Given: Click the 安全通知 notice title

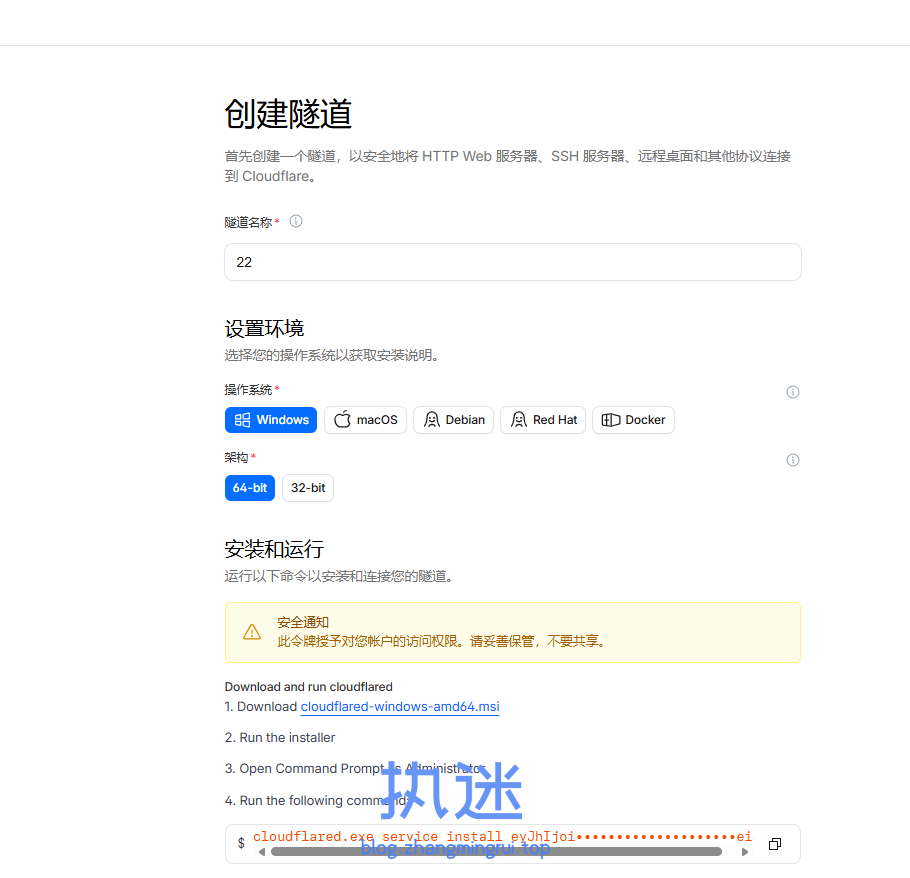Looking at the screenshot, I should [x=303, y=622].
